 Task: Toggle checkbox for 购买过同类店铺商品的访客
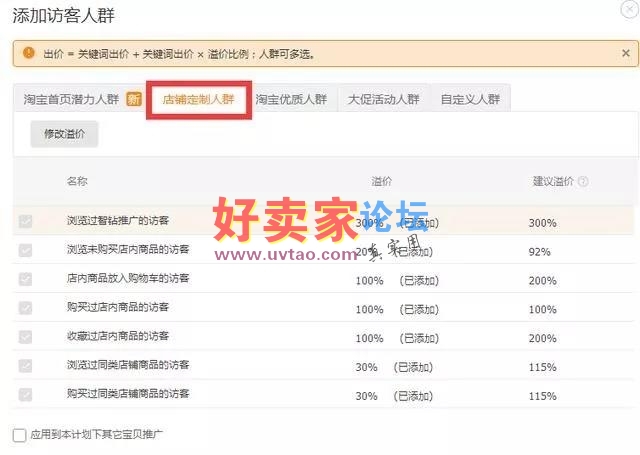(25, 395)
